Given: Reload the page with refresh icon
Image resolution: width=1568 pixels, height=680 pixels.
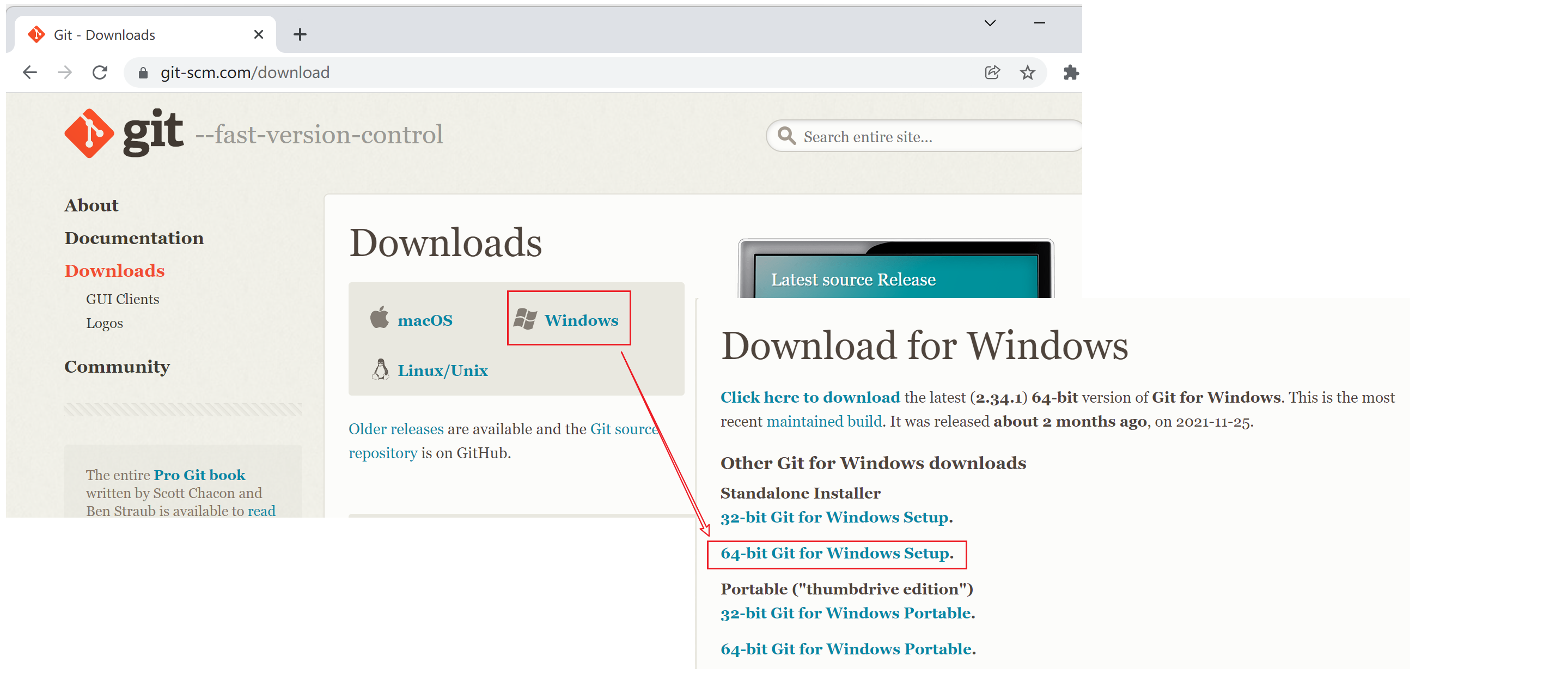Looking at the screenshot, I should coord(100,72).
